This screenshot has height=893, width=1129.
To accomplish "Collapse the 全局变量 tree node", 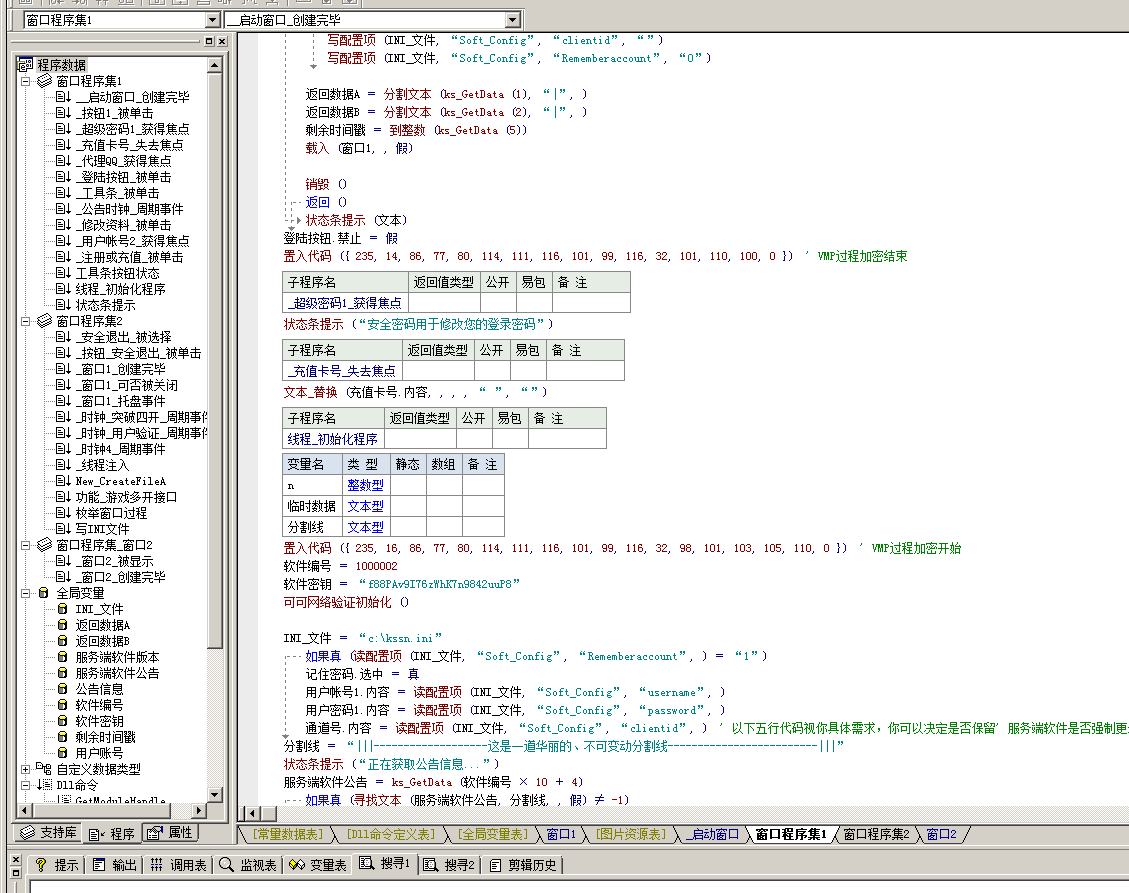I will pos(25,593).
